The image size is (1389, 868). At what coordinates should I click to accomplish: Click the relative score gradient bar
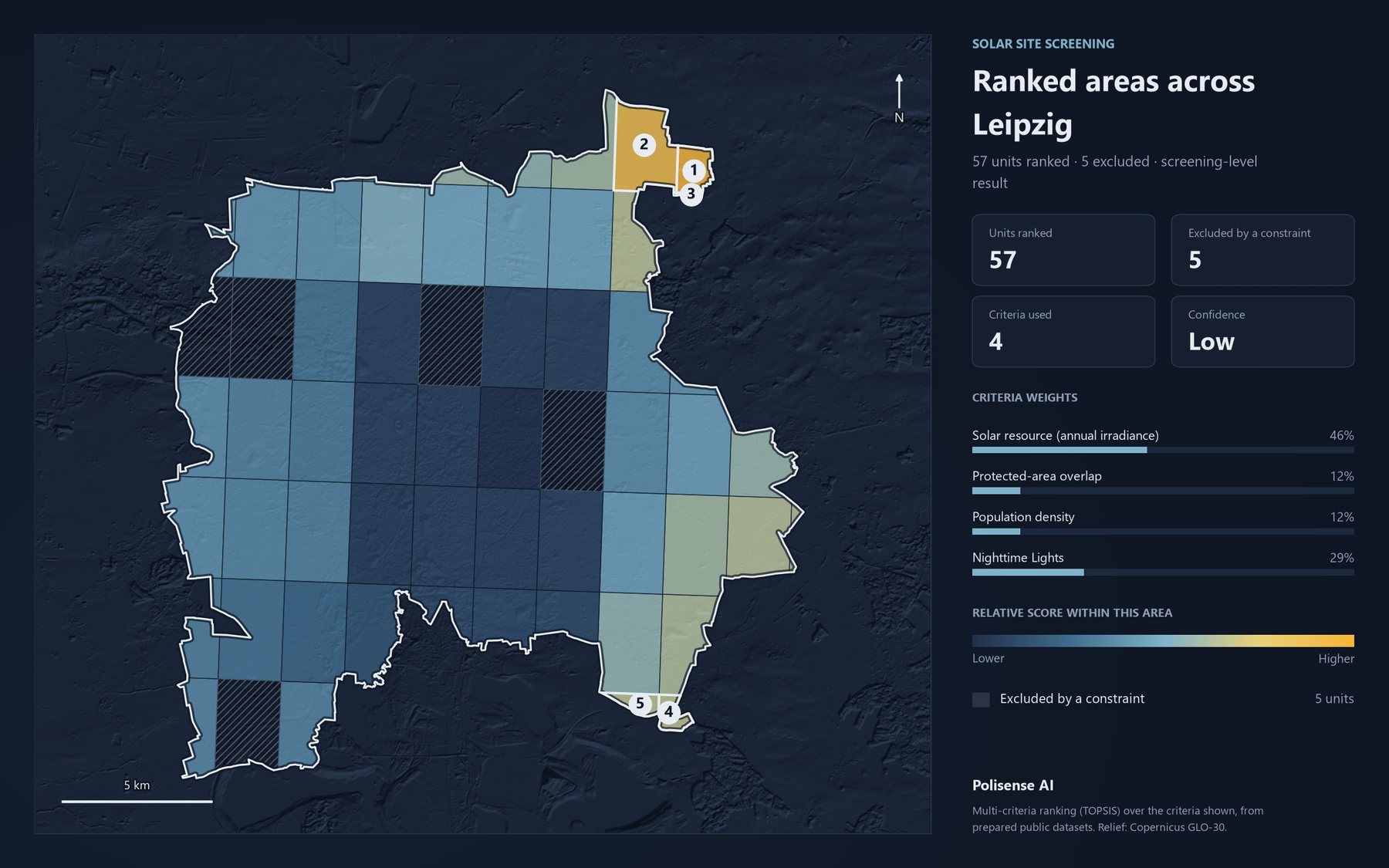[1163, 640]
